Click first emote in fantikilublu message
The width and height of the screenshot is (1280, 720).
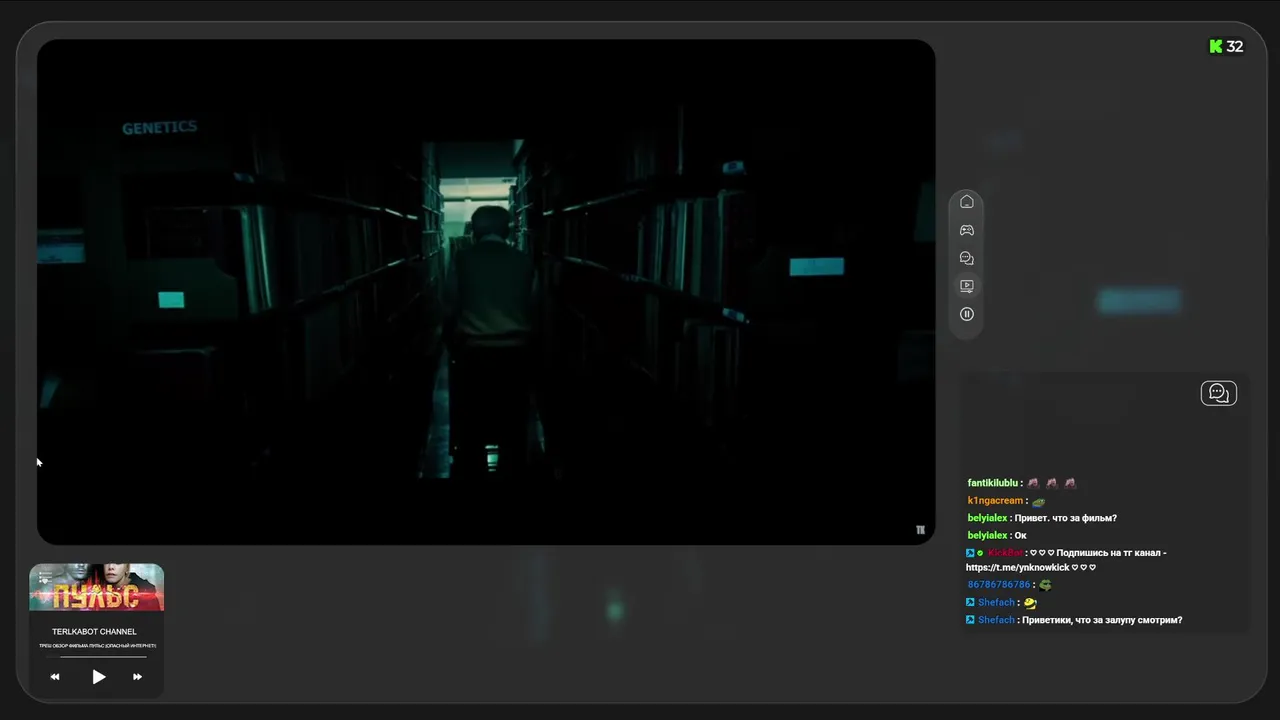[x=1033, y=483]
